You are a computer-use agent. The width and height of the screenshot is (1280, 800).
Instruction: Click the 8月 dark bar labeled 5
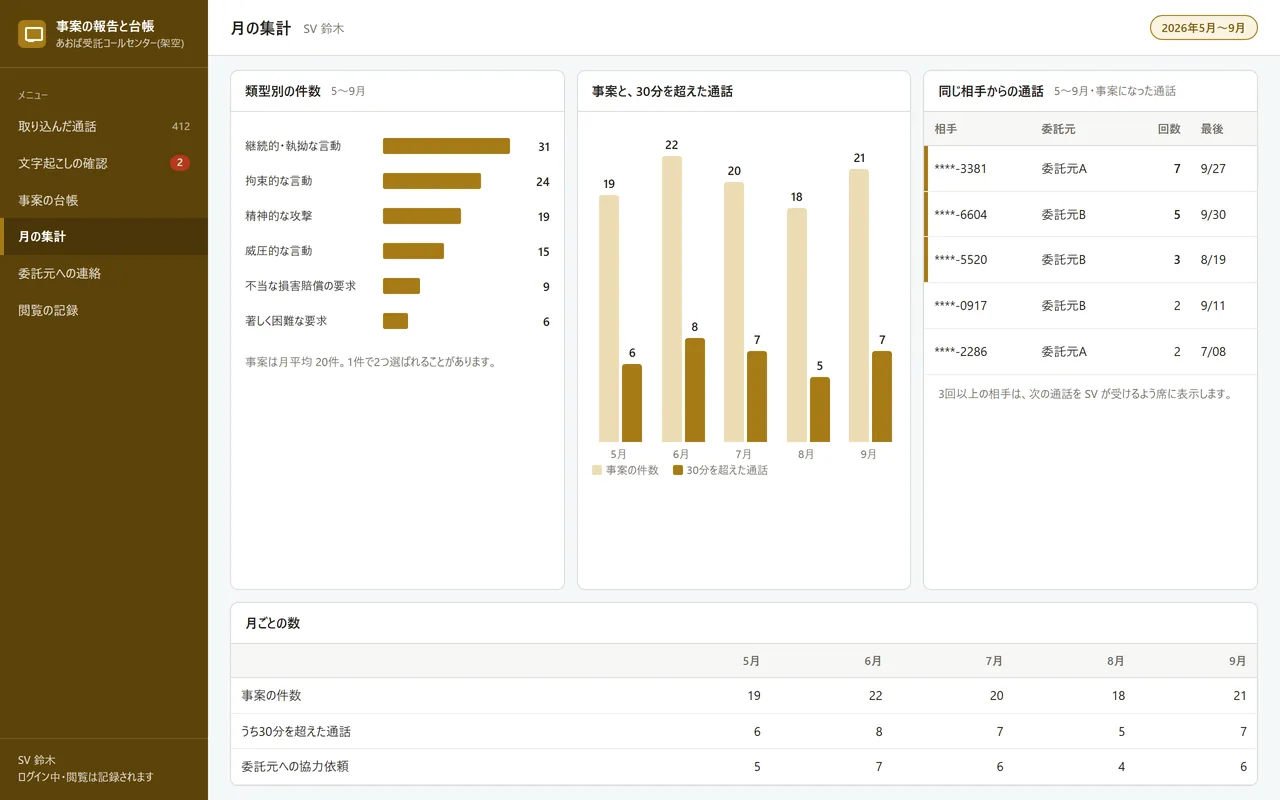820,409
